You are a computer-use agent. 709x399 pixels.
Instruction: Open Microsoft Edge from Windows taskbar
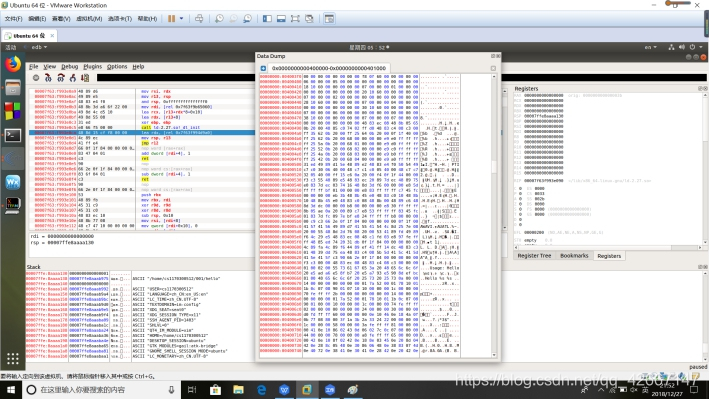coord(261,390)
